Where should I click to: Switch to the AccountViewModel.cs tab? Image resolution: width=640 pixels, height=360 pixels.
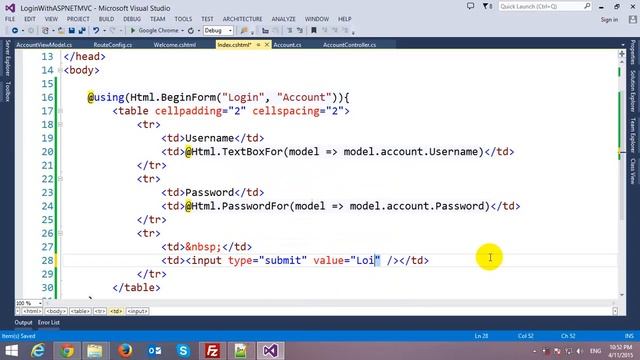click(44, 45)
